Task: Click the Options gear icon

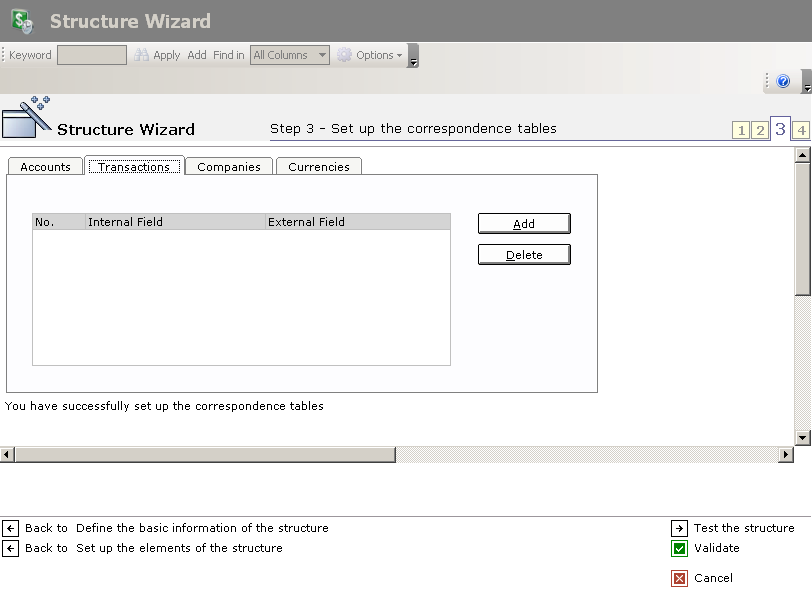Action: coord(345,55)
